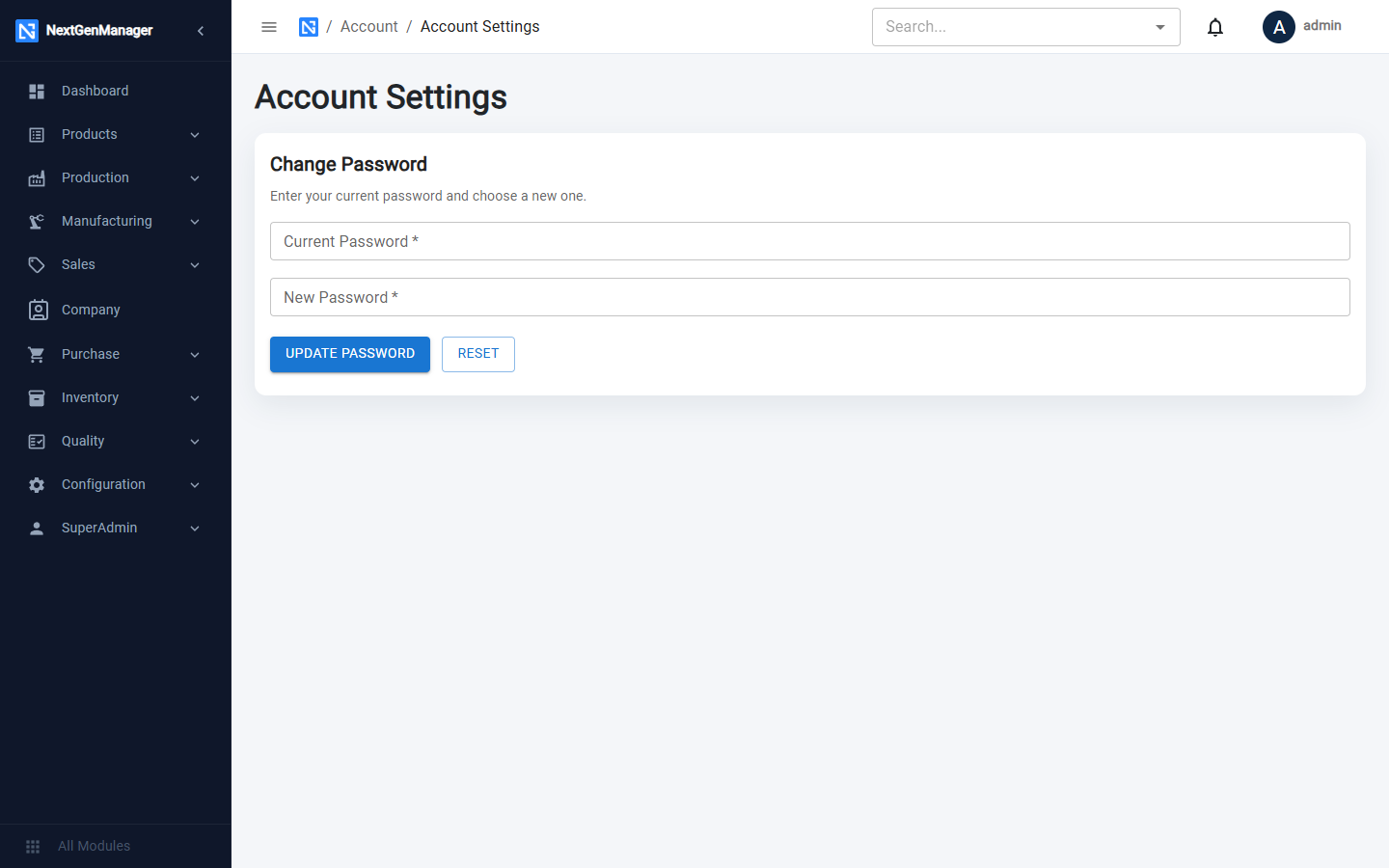Click the Change Password heading
This screenshot has width=1389, height=868.
[x=348, y=164]
